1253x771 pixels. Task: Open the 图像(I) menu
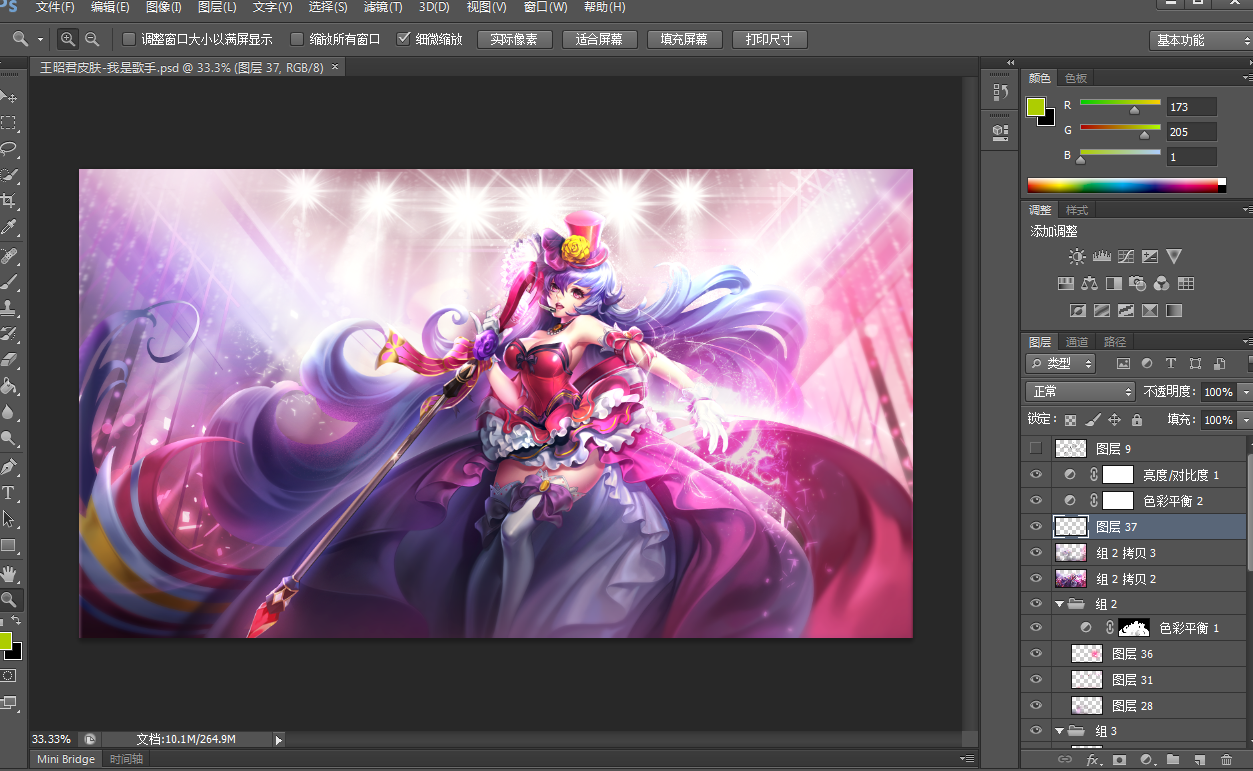(164, 7)
